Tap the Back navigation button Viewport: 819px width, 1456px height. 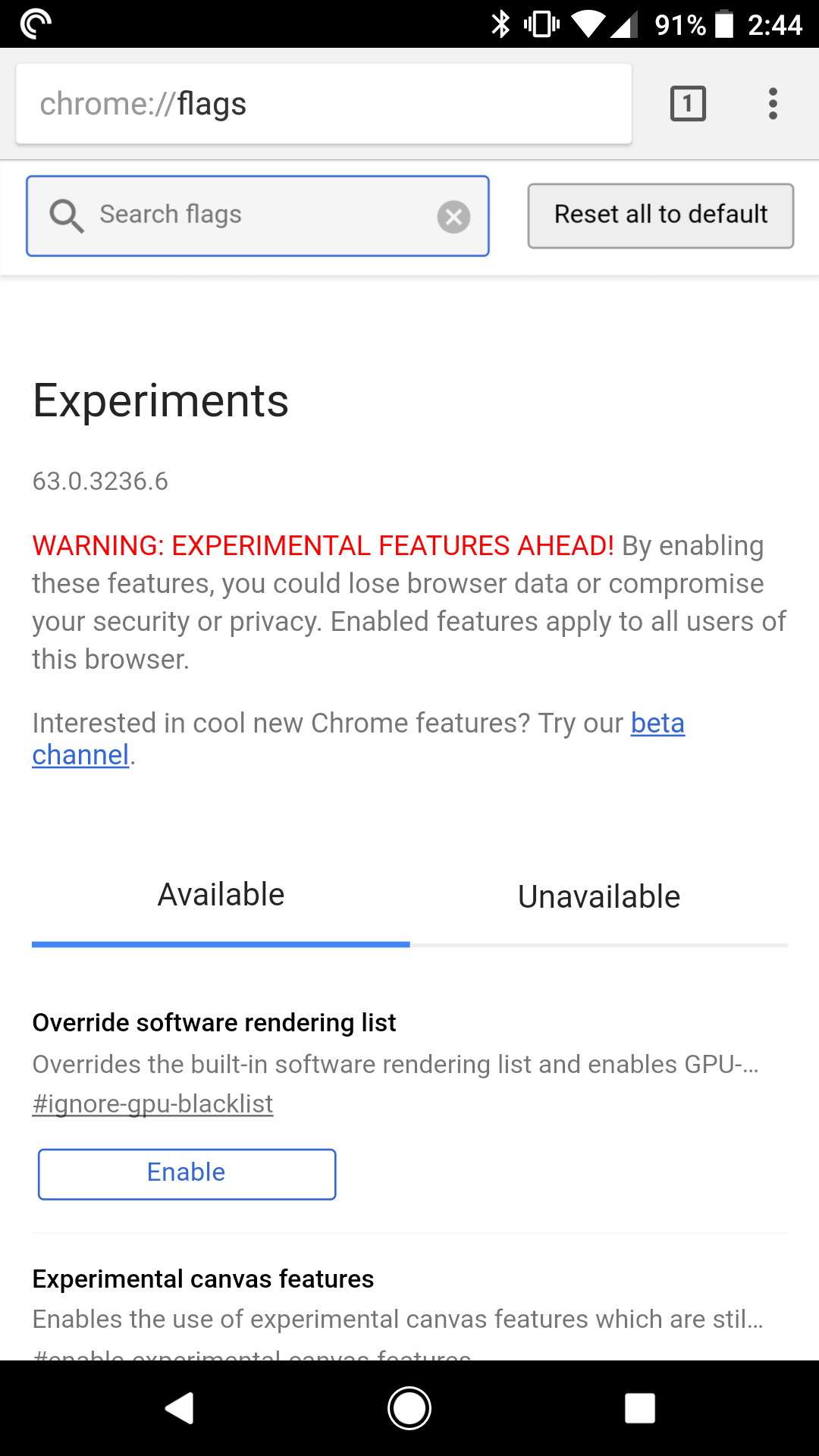click(180, 1407)
